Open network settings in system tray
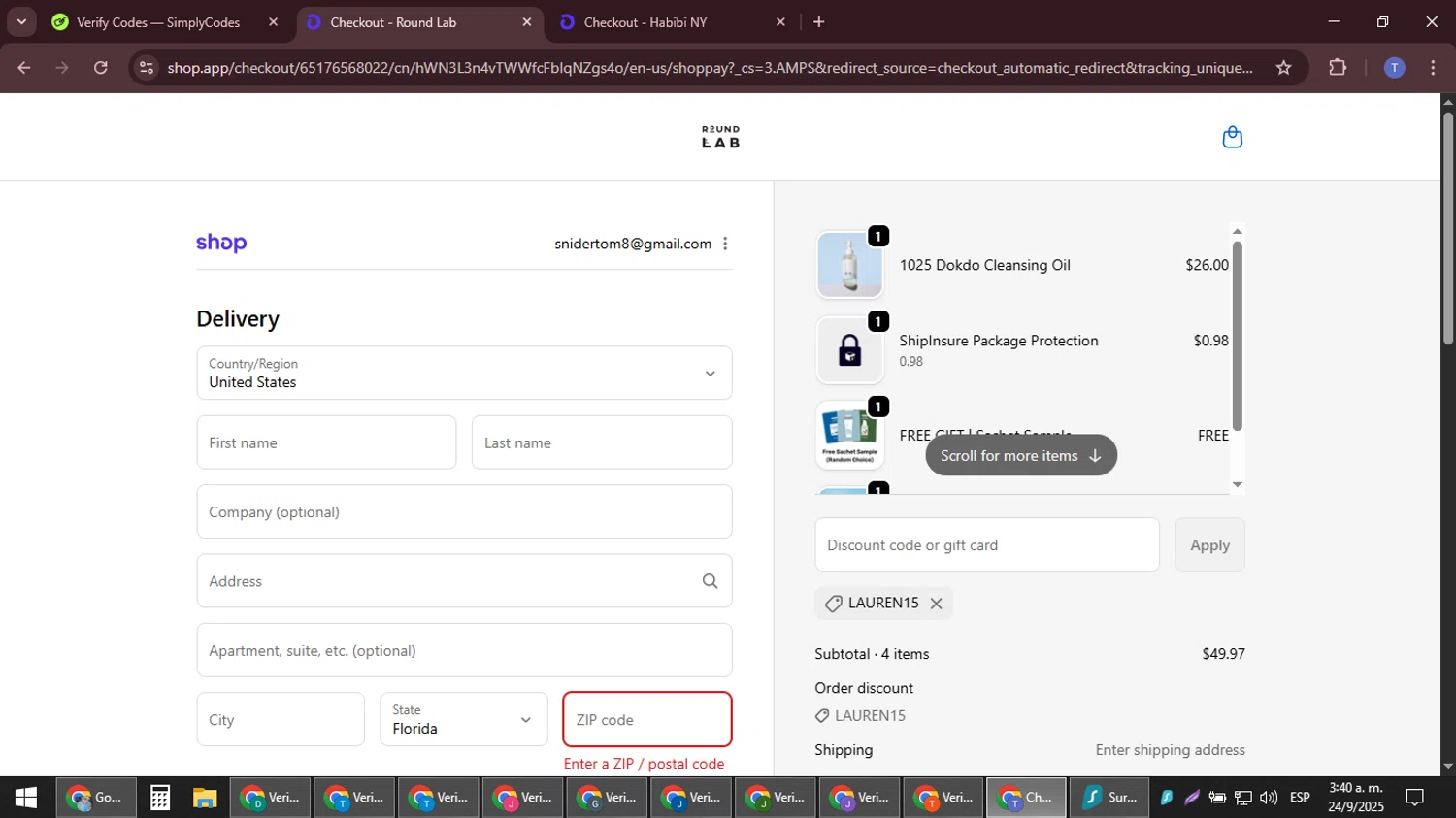This screenshot has height=818, width=1456. click(1242, 798)
